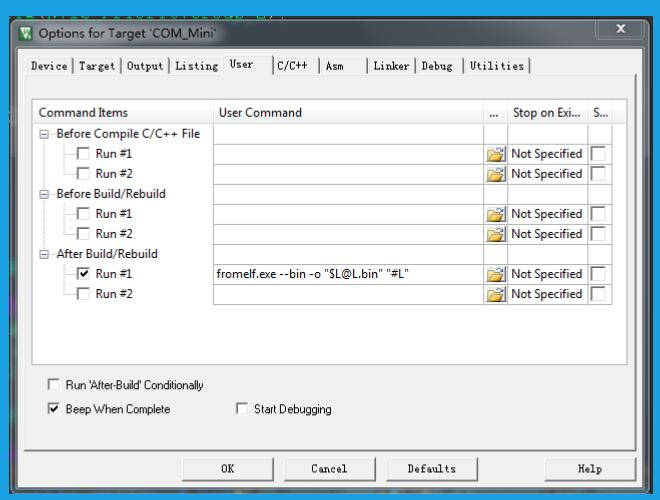Click the Before Build Run #1 command field
The width and height of the screenshot is (660, 500).
[348, 214]
